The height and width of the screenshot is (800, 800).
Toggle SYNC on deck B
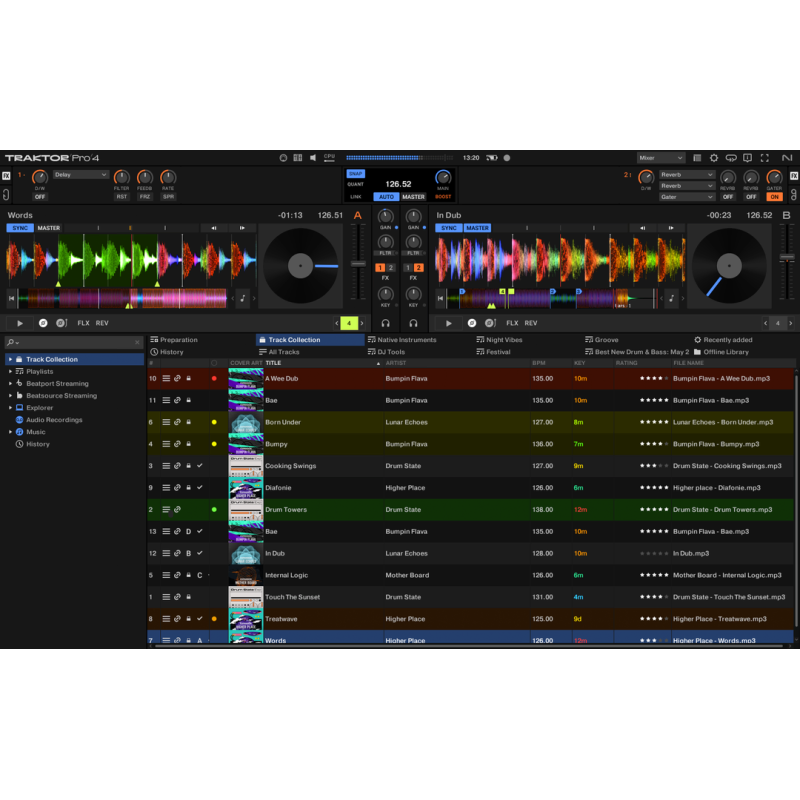click(449, 228)
